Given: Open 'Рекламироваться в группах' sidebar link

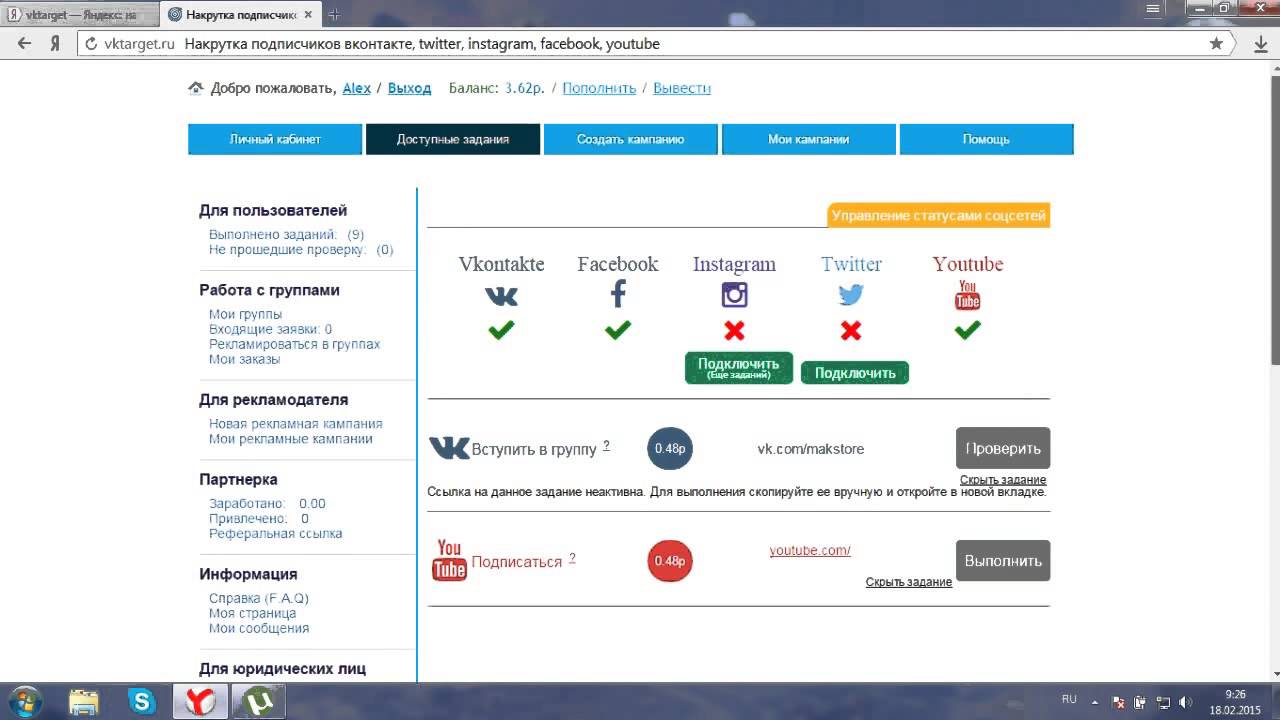Looking at the screenshot, I should click(x=295, y=344).
